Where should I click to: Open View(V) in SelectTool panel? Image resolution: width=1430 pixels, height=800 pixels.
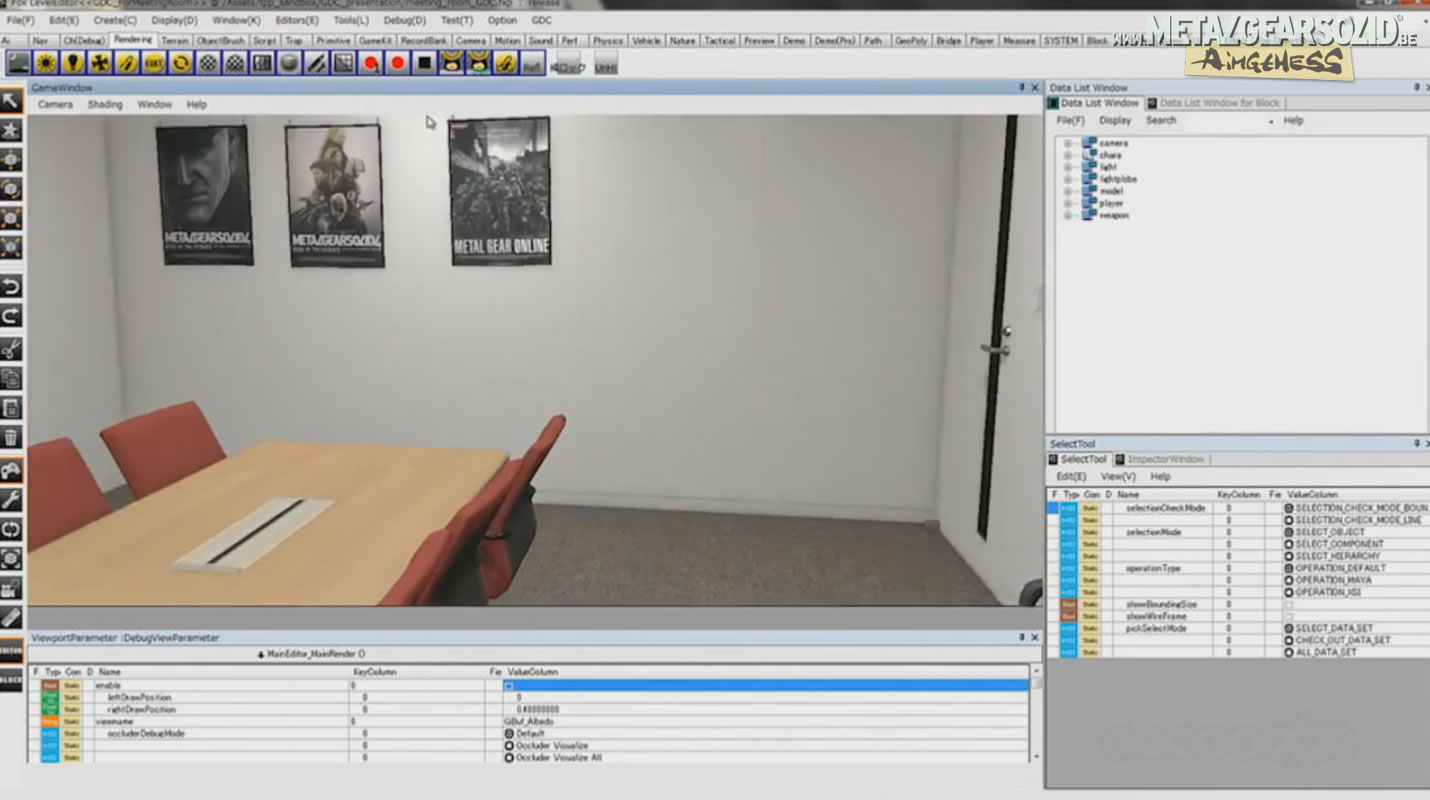pyautogui.click(x=1118, y=476)
